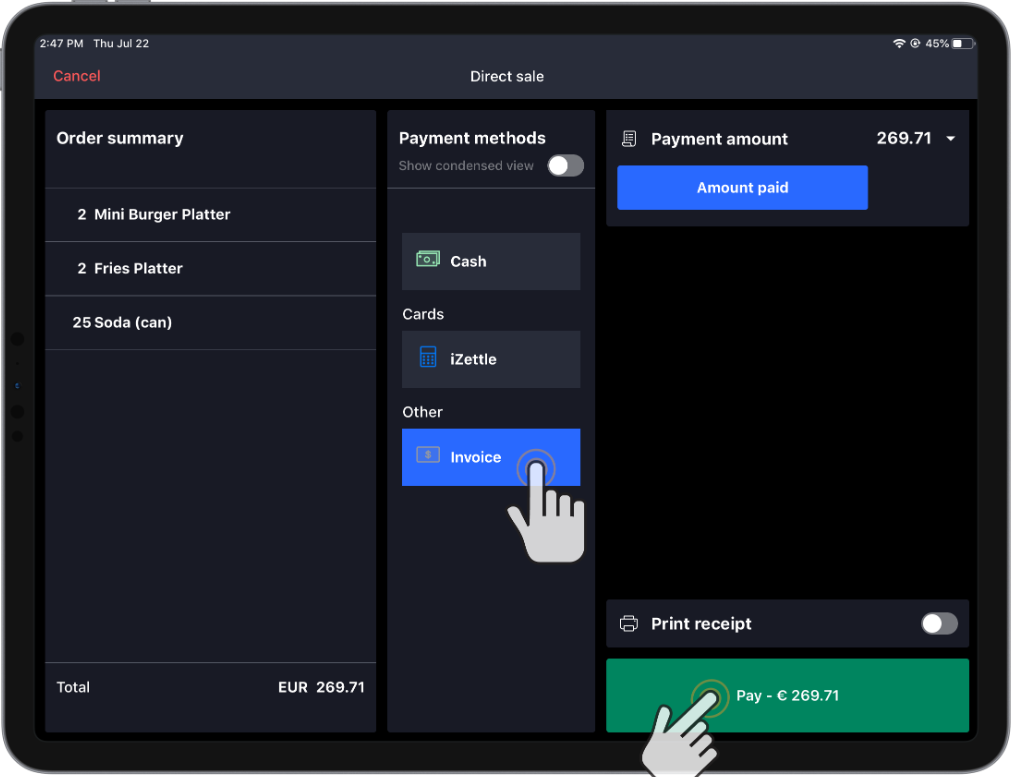Tap the battery icon in status bar
Screen dimensions: 1012x777
tap(962, 44)
